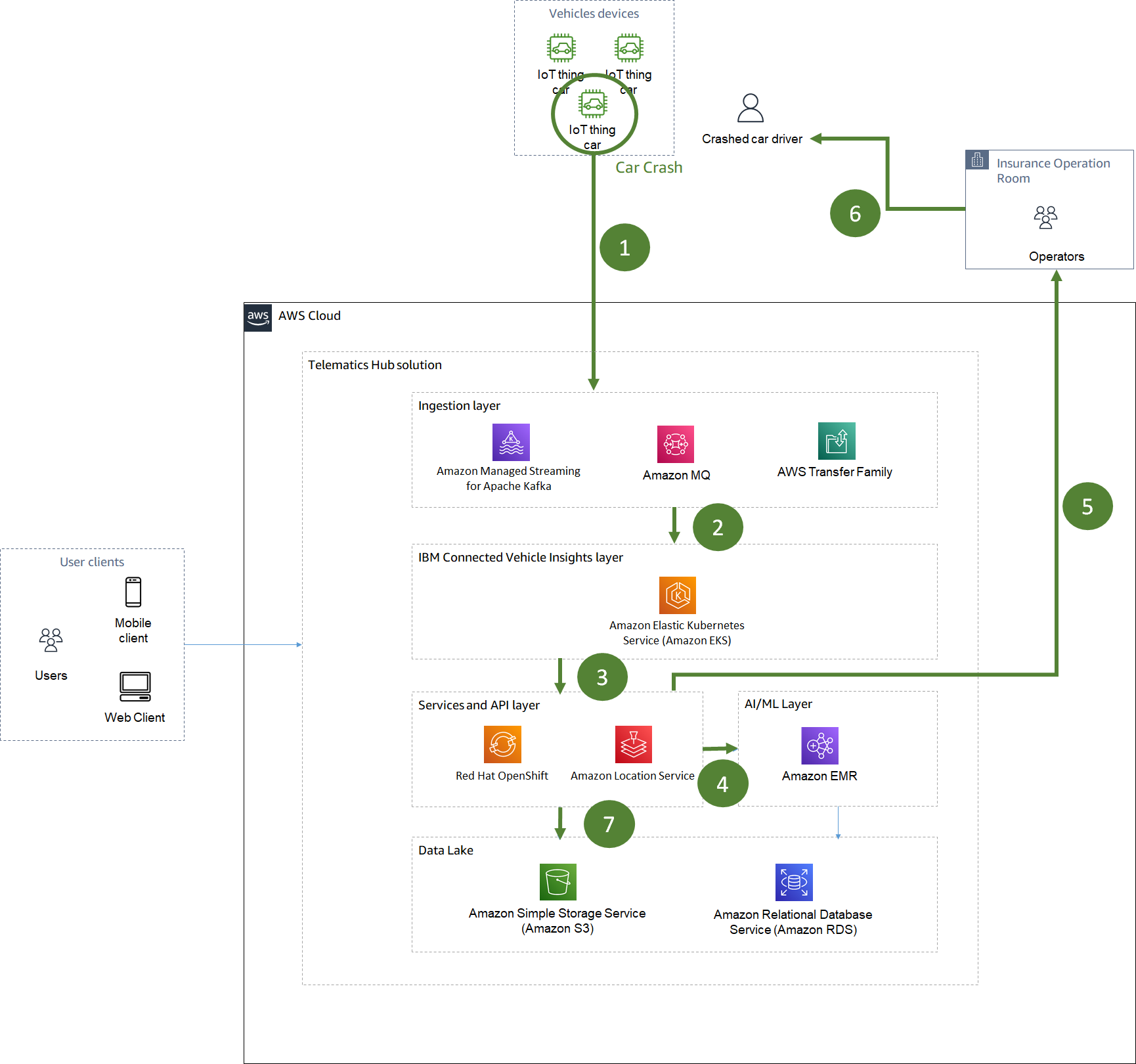Select the Amazon EMR icon

(820, 745)
